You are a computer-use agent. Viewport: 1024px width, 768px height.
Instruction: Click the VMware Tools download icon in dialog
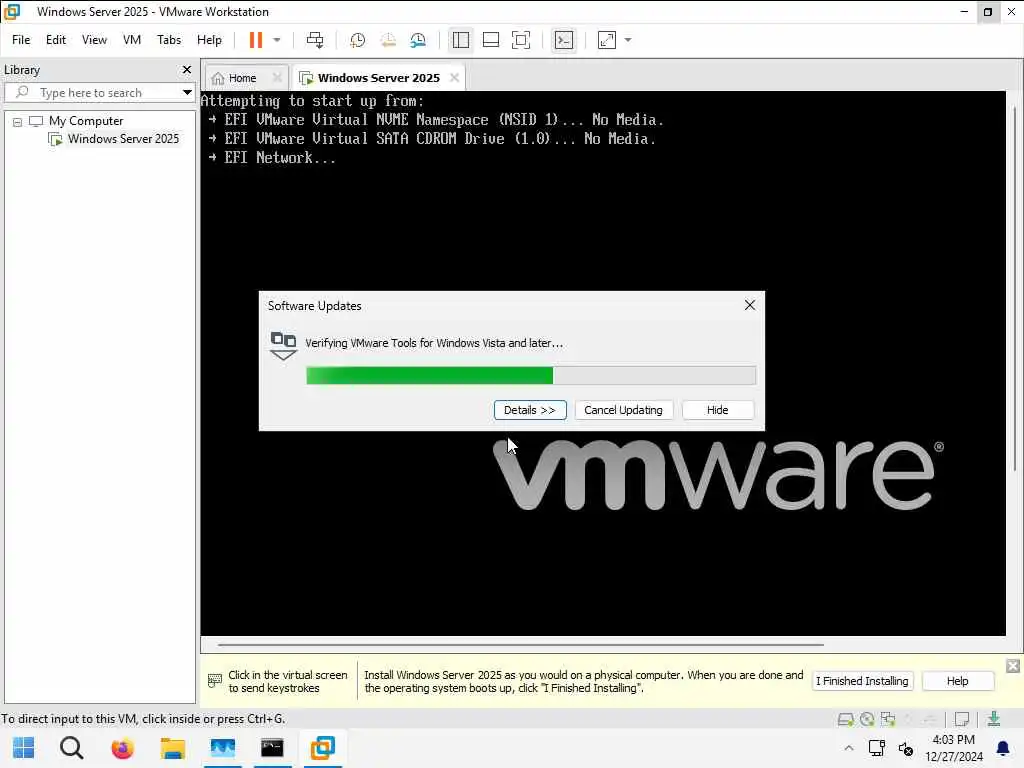tap(283, 345)
